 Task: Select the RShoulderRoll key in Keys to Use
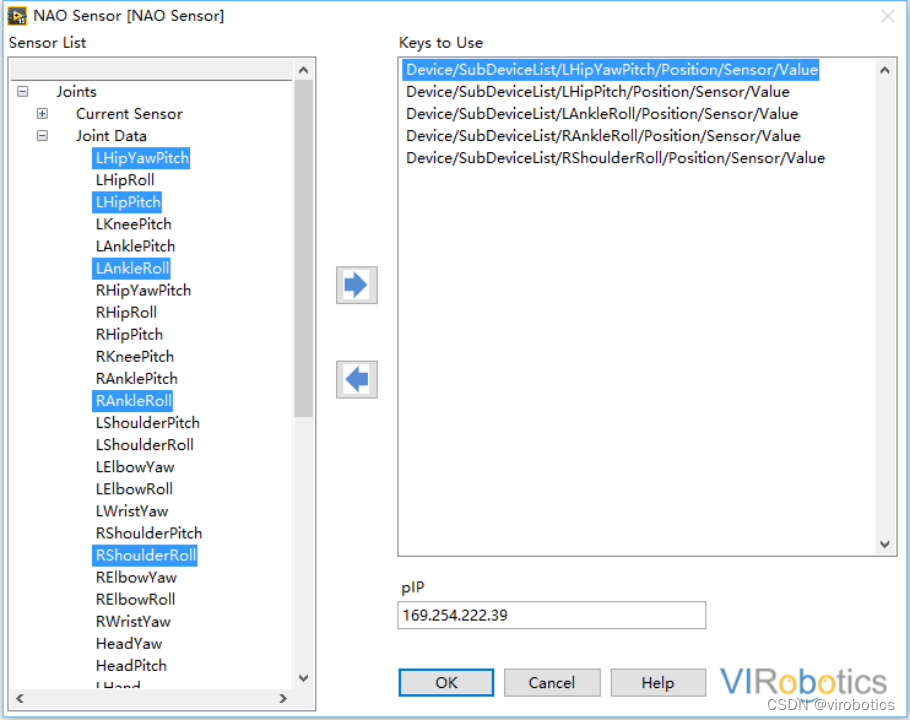(615, 158)
